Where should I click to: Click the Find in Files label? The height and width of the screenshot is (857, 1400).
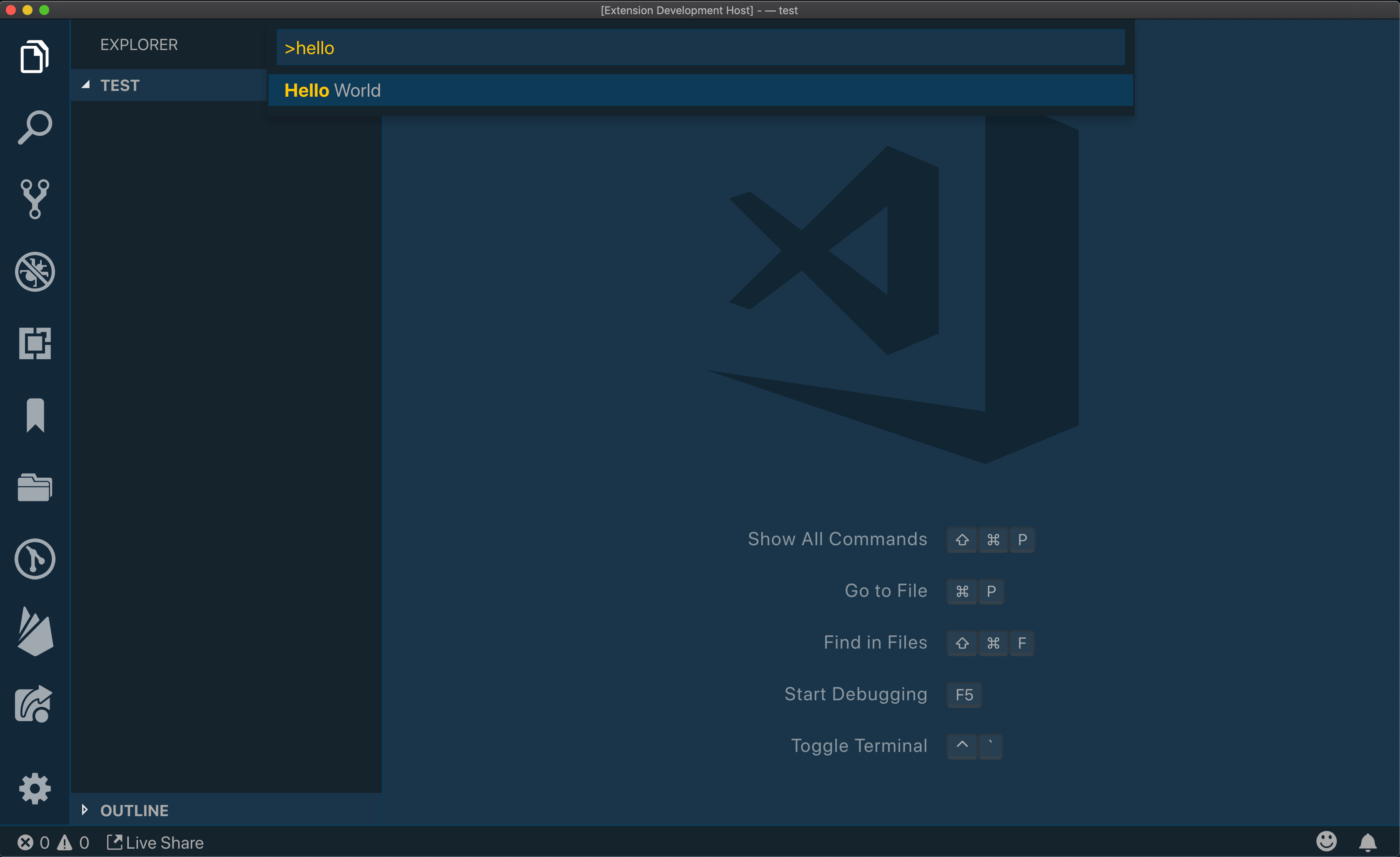coord(876,642)
